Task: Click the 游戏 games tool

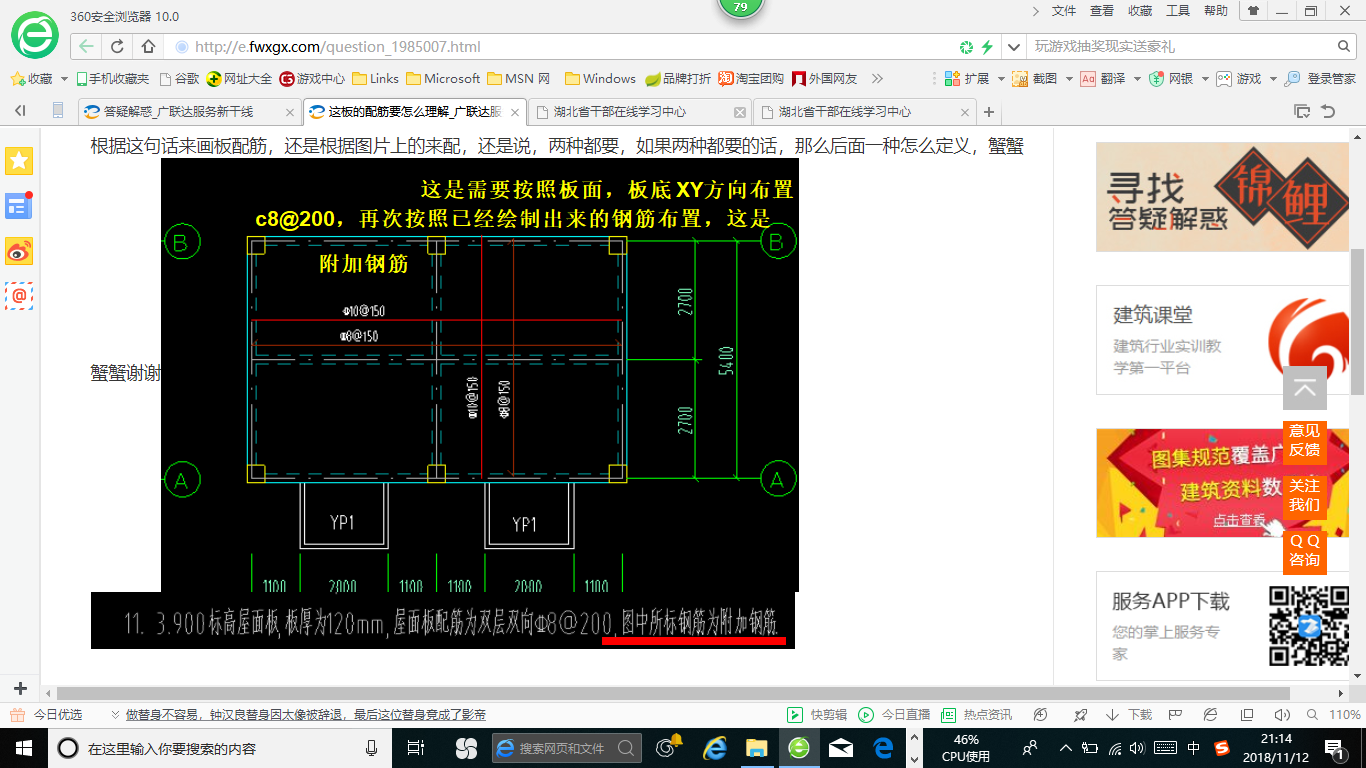Action: (1238, 78)
